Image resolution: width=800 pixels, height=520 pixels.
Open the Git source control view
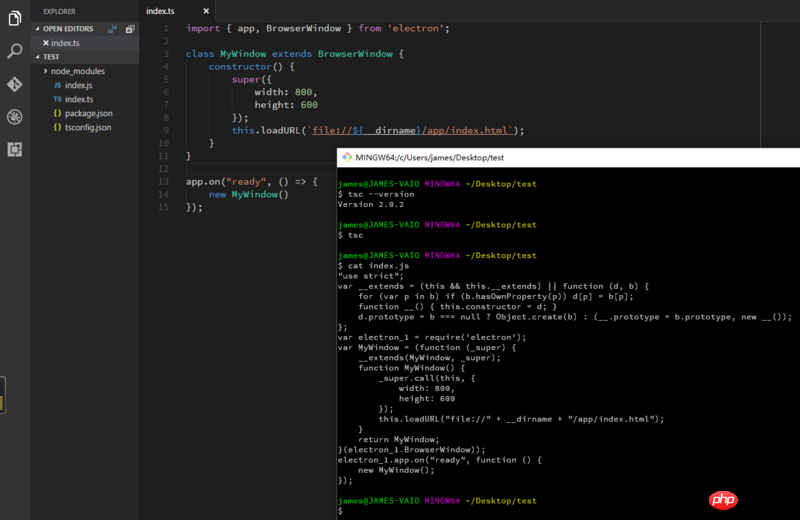point(15,84)
